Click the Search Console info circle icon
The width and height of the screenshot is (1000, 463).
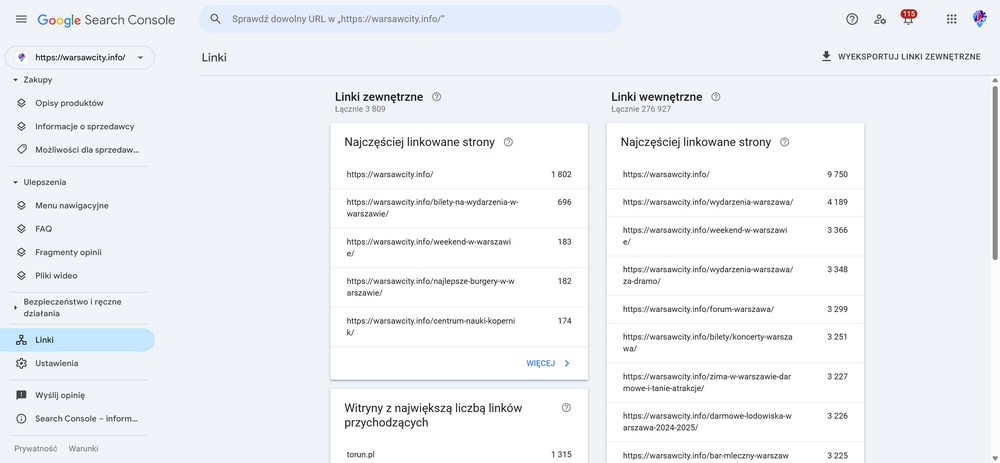21,419
